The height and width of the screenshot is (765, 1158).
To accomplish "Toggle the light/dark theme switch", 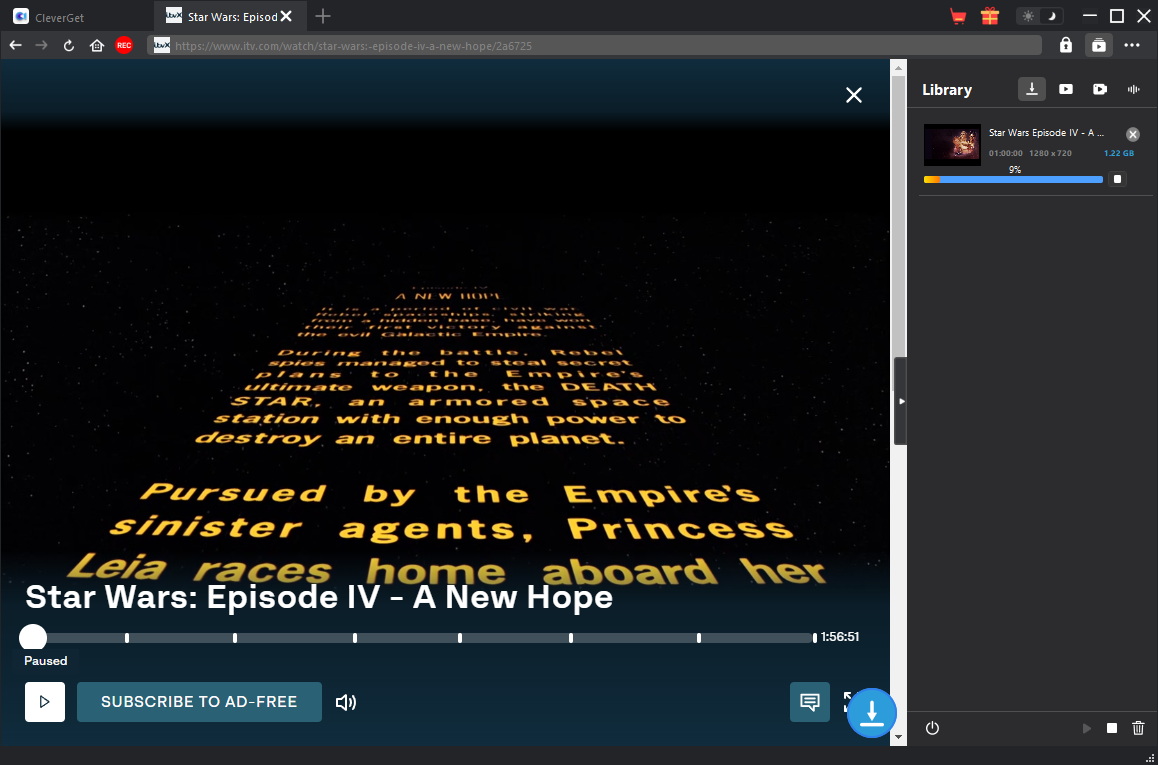I will click(1040, 16).
